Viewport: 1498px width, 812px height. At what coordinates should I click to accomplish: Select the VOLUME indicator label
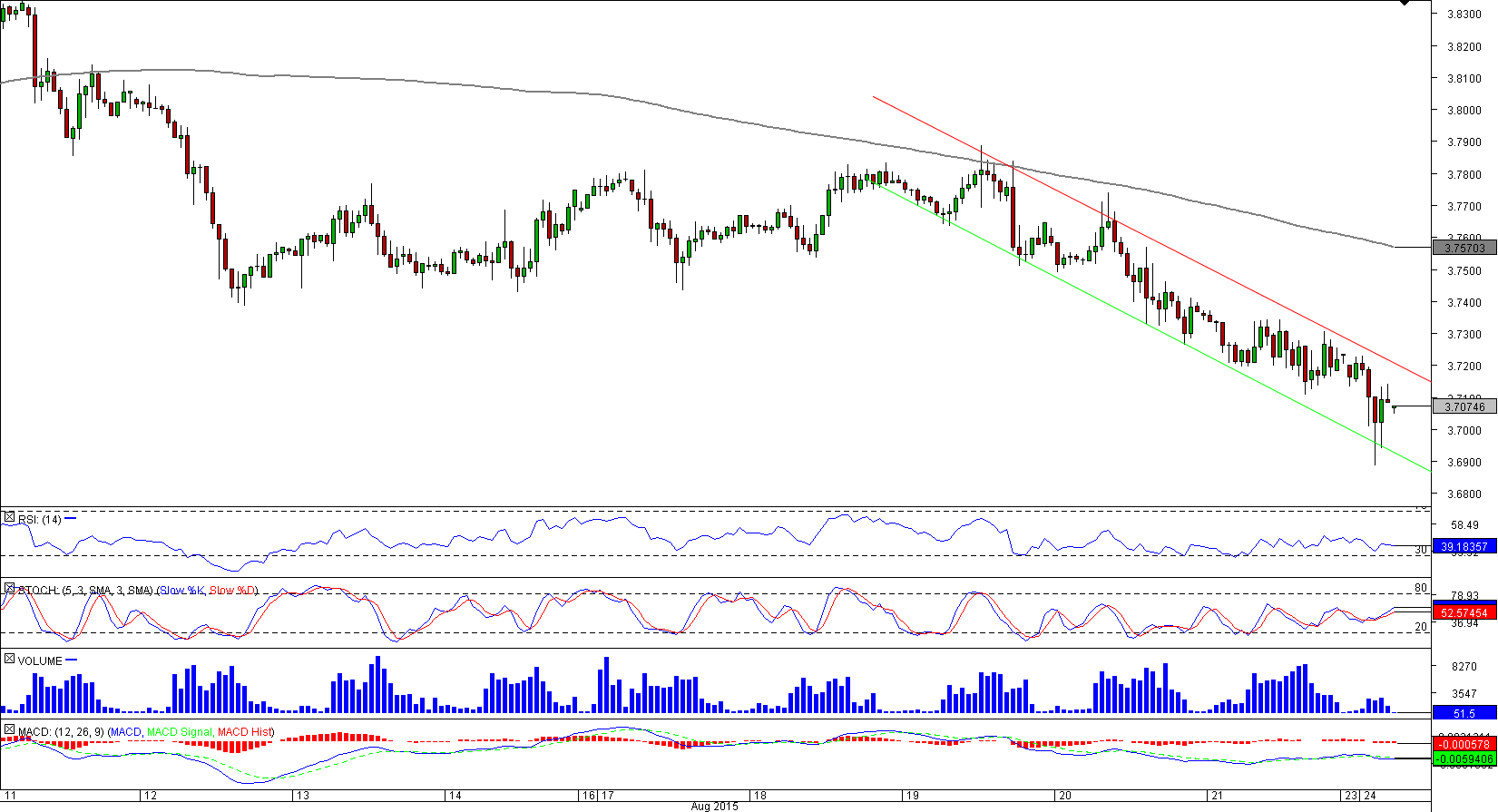40,661
